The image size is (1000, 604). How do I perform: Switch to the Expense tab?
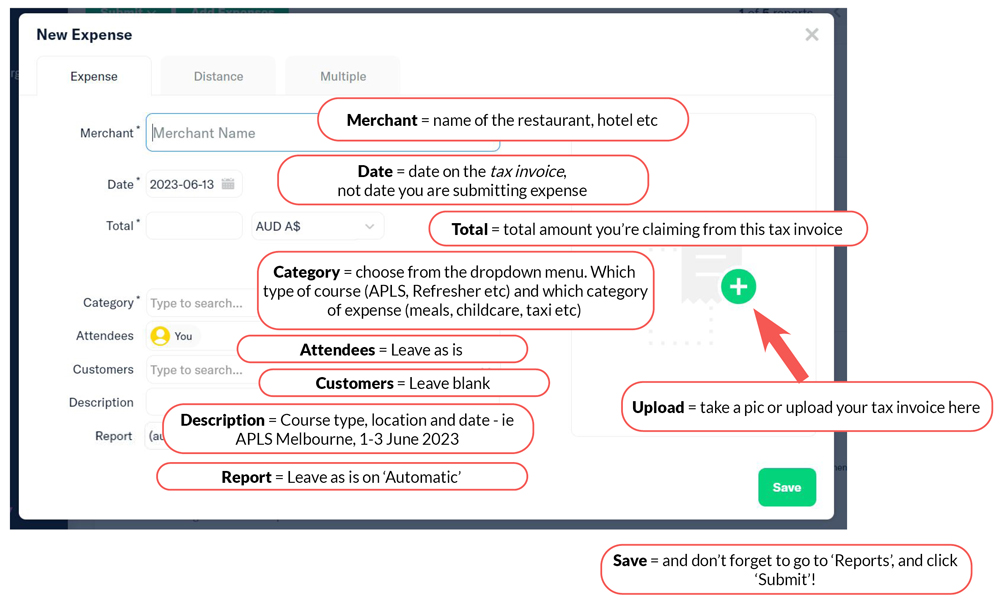[x=94, y=76]
